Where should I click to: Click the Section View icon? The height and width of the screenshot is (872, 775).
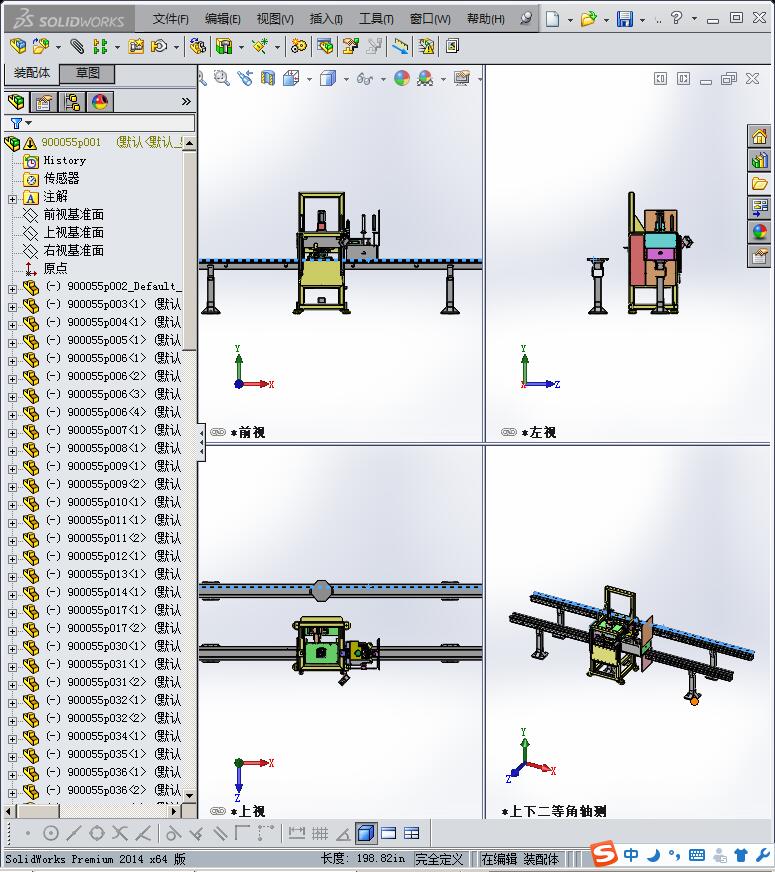[268, 78]
